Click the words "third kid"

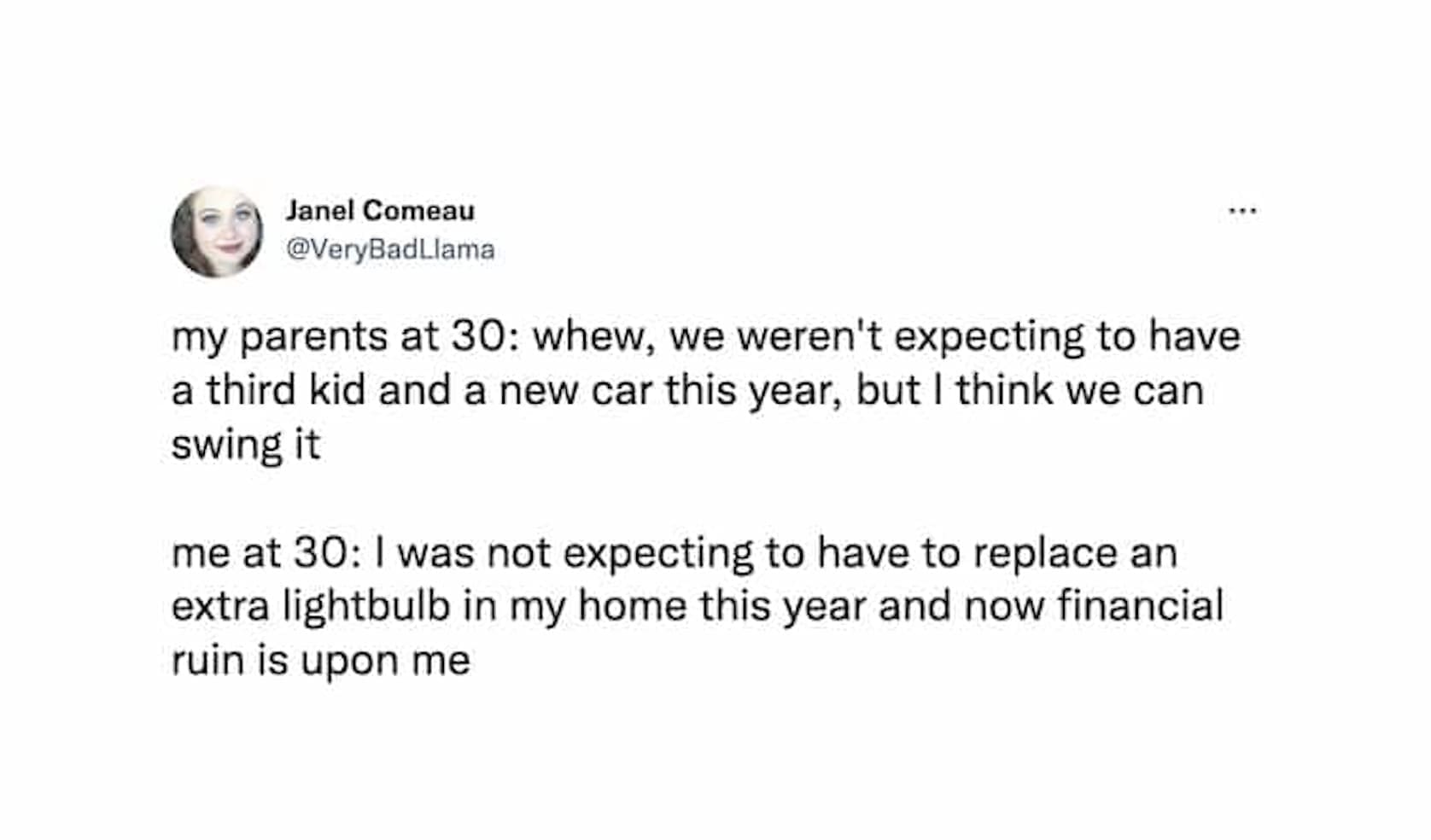pyautogui.click(x=285, y=390)
